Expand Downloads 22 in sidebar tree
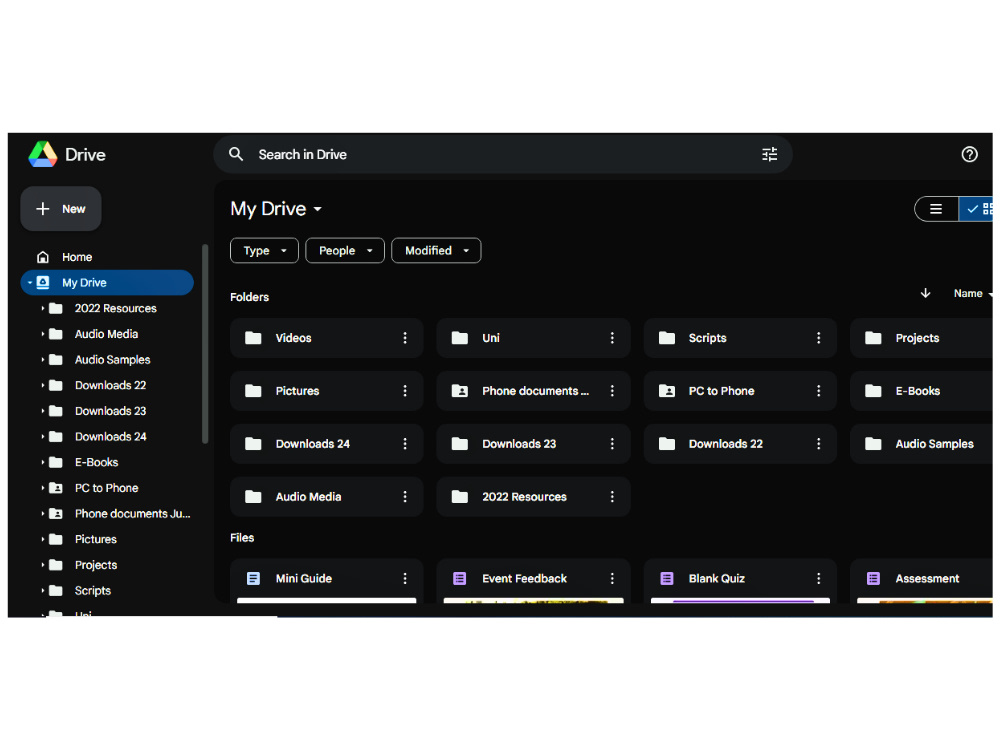Viewport: 1000px width, 750px height. pos(43,385)
